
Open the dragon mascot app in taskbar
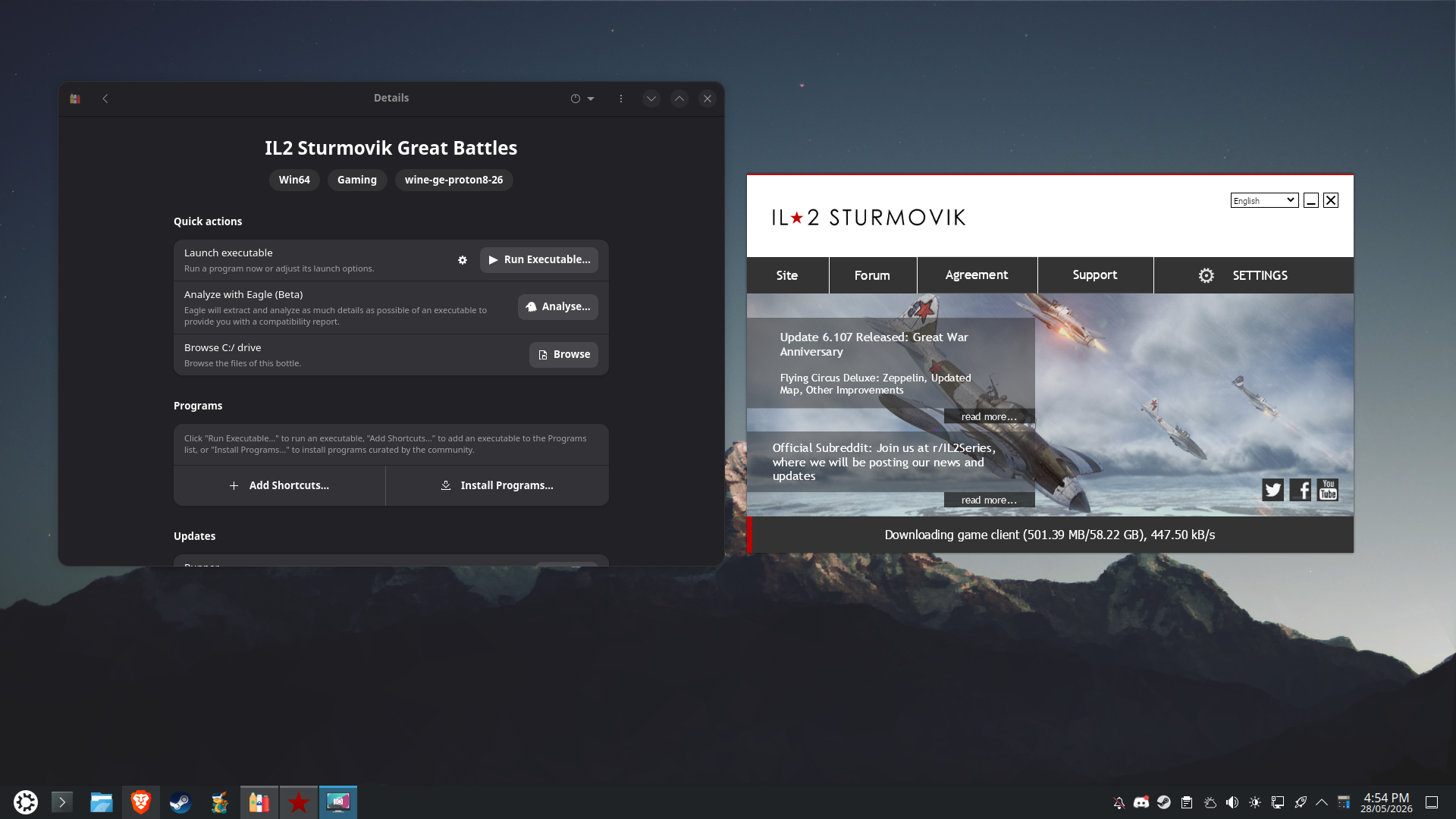[x=220, y=802]
